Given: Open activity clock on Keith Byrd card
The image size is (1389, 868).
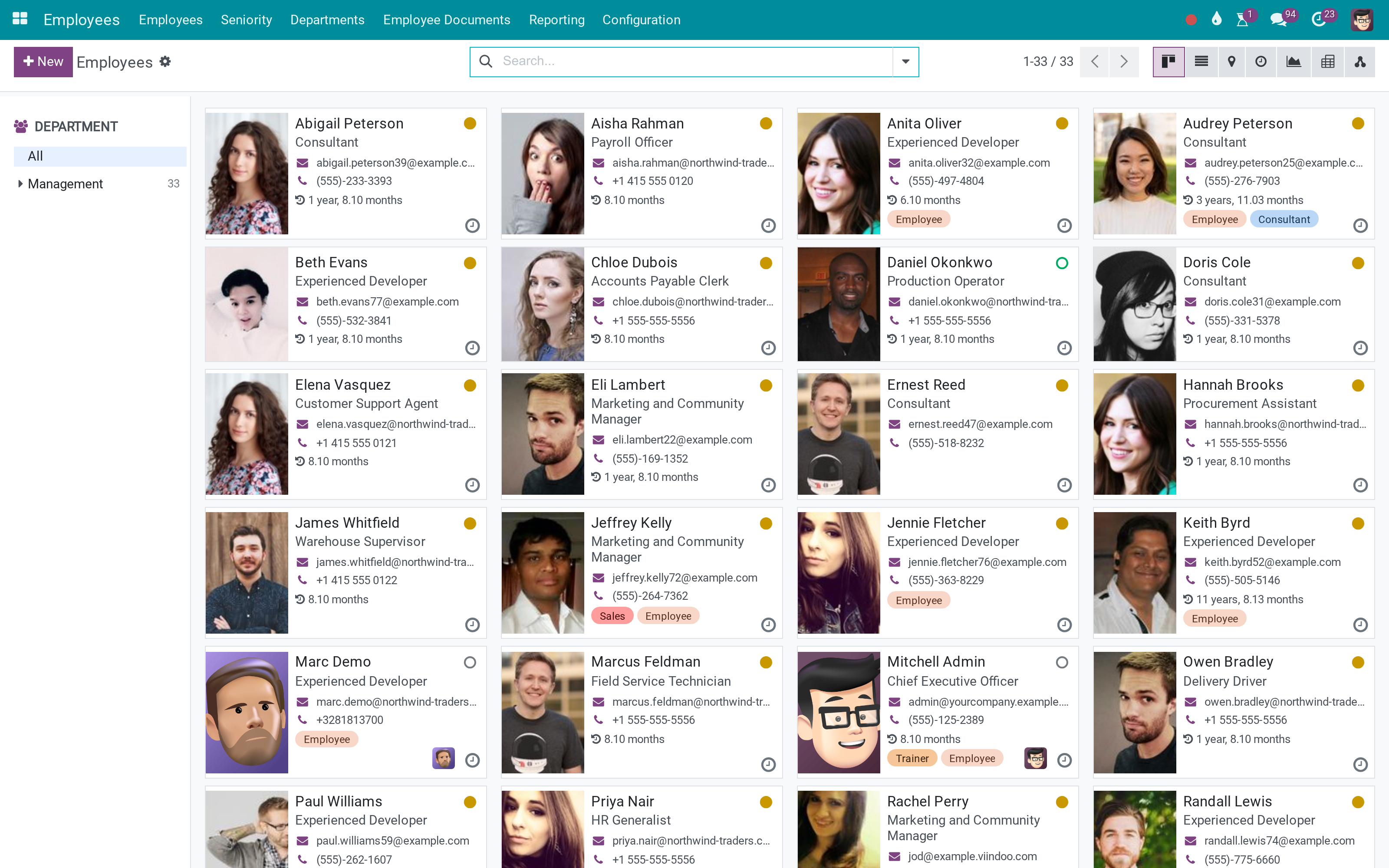Looking at the screenshot, I should [x=1360, y=625].
